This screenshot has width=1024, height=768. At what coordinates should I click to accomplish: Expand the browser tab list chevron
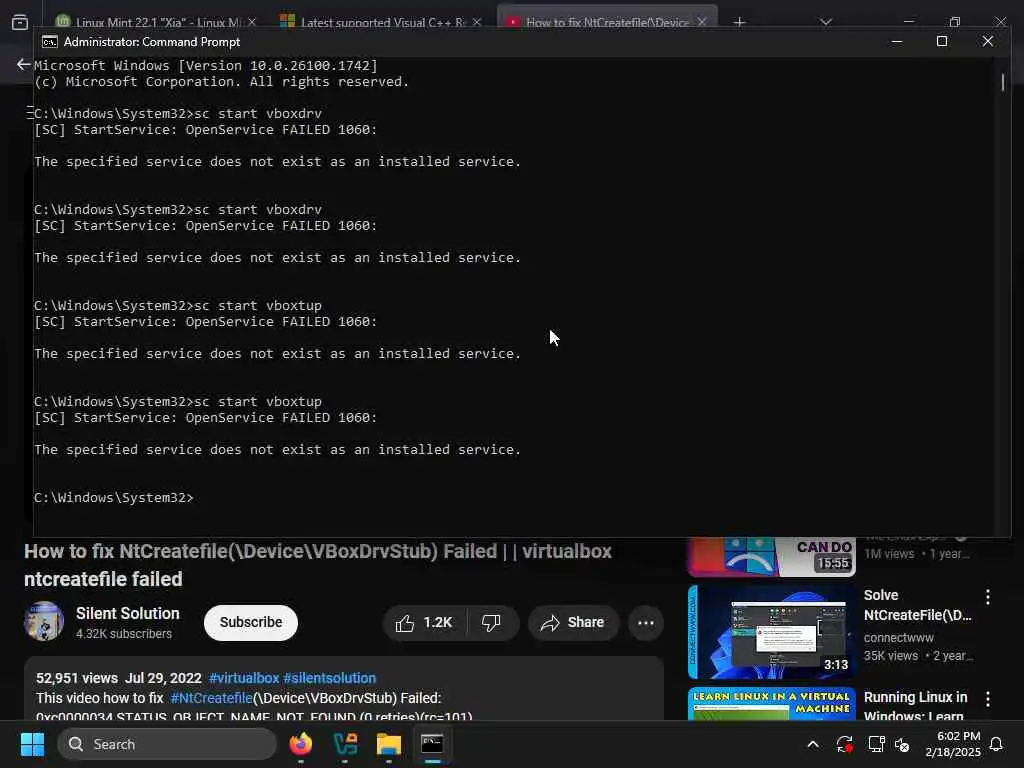pyautogui.click(x=826, y=22)
